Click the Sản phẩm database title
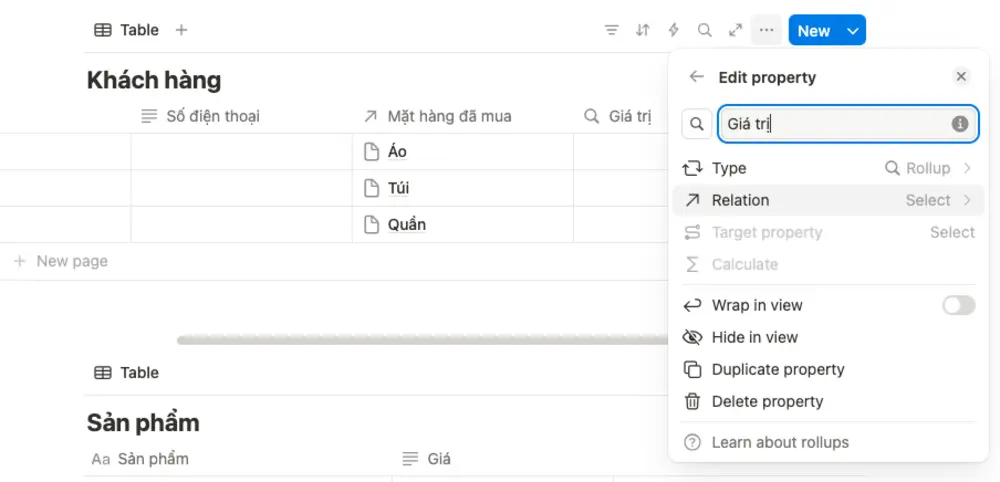The image size is (1000, 482). [x=143, y=423]
